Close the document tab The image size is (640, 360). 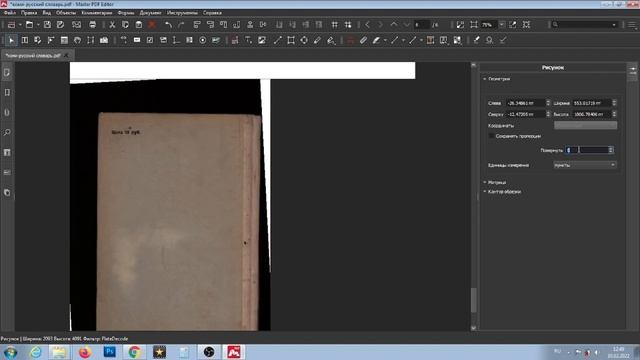point(66,55)
